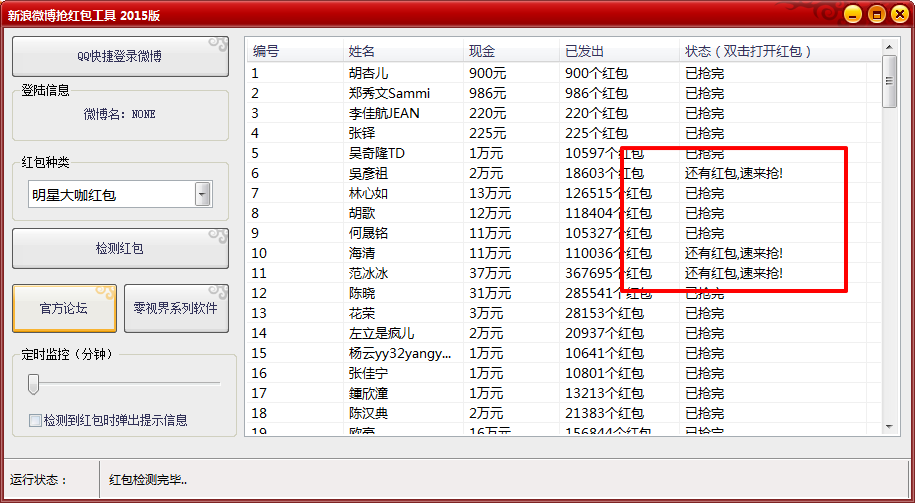Open 零视界系列软件 button
The height and width of the screenshot is (503, 915).
tap(176, 309)
